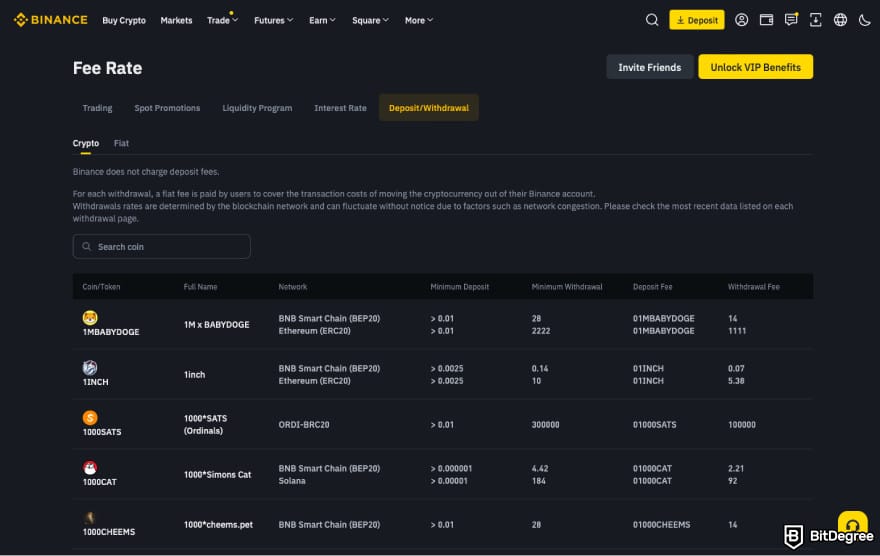880x556 pixels.
Task: Open the app download icon
Action: pos(815,20)
